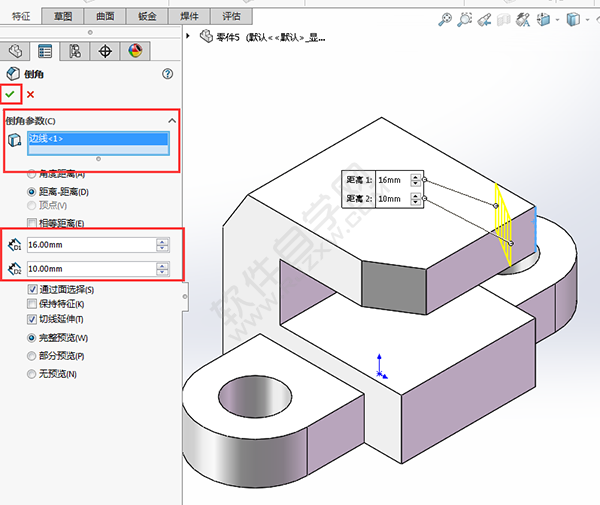
Task: Open ConfigurationManager tab icon
Action: 75,51
